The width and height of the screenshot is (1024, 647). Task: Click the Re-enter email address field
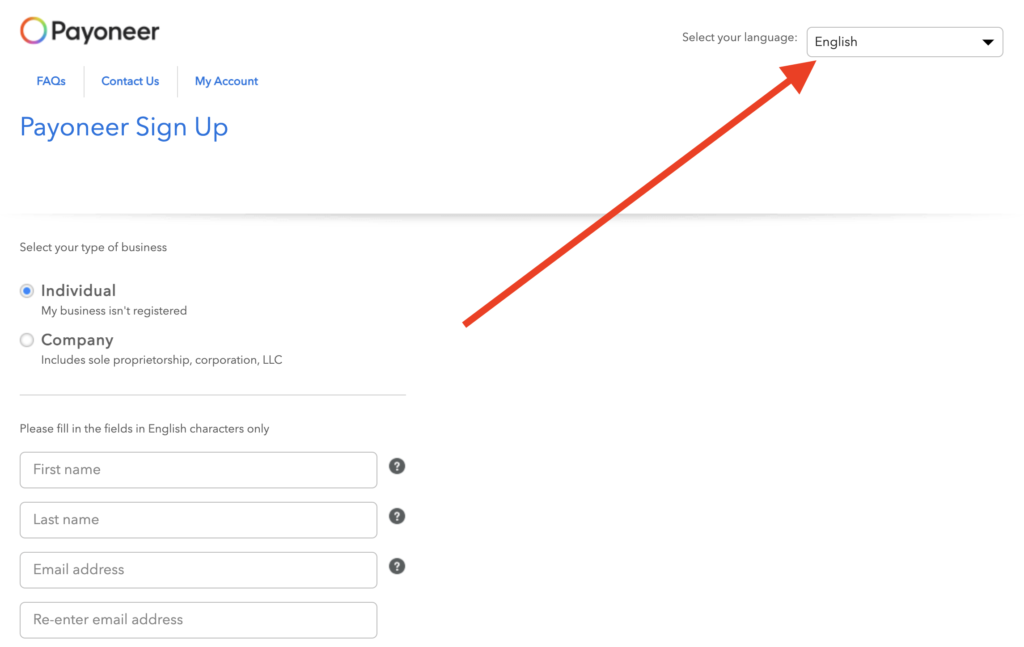coord(198,620)
